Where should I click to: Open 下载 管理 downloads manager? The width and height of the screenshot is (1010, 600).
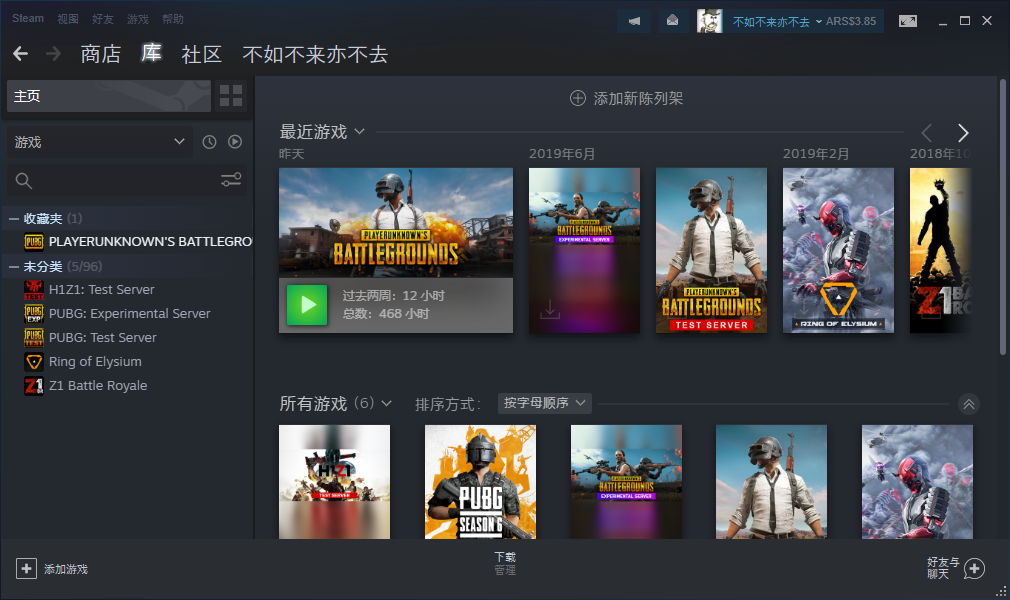[505, 563]
